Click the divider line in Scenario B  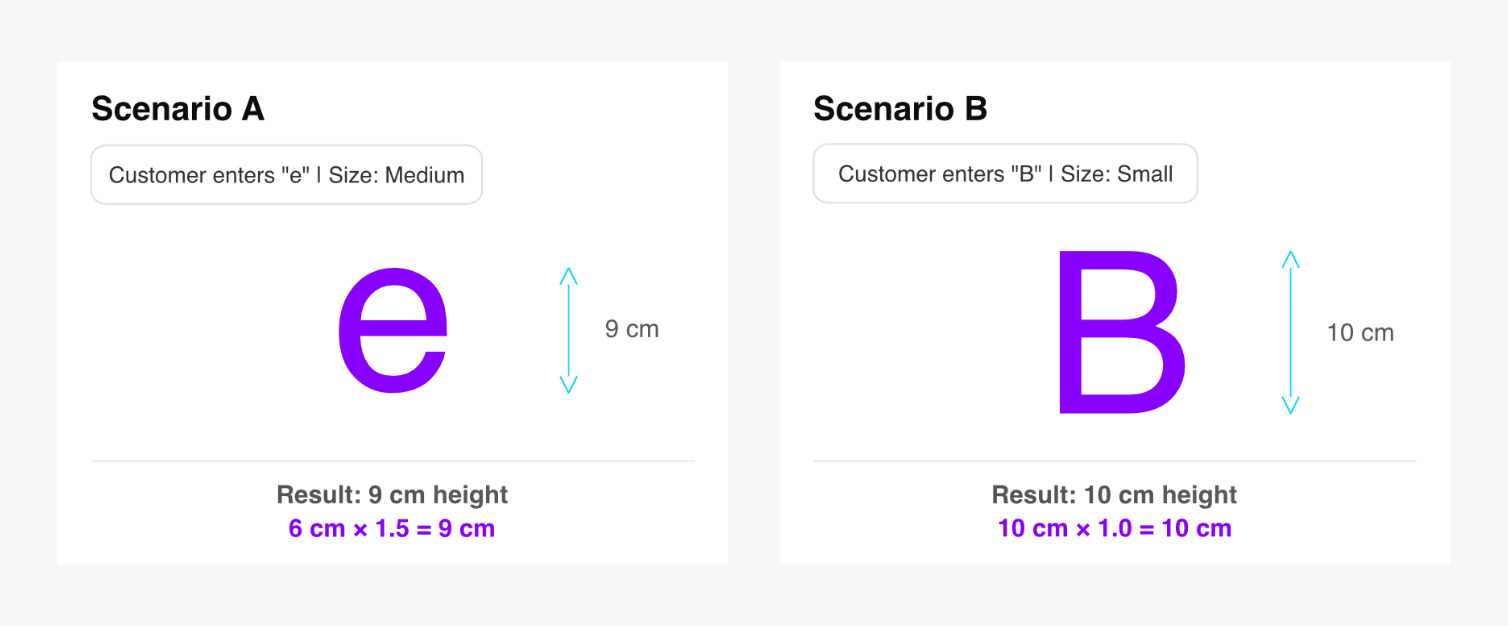click(1114, 462)
